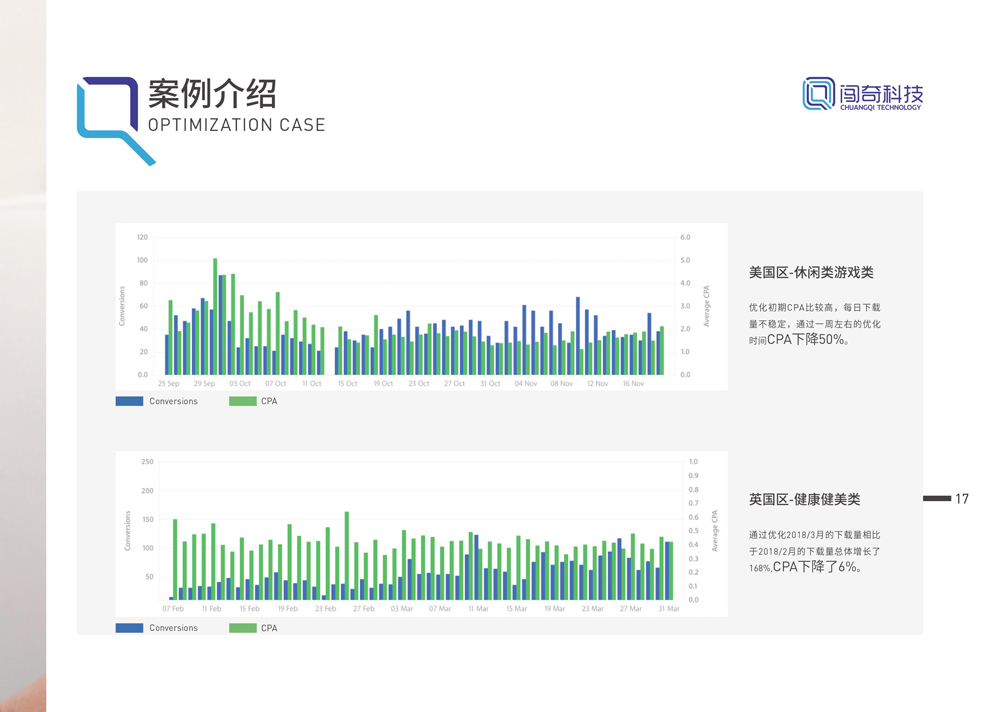Image resolution: width=1000 pixels, height=712 pixels.
Task: Click the green CPA swatch under the bottom chart
Action: [242, 628]
